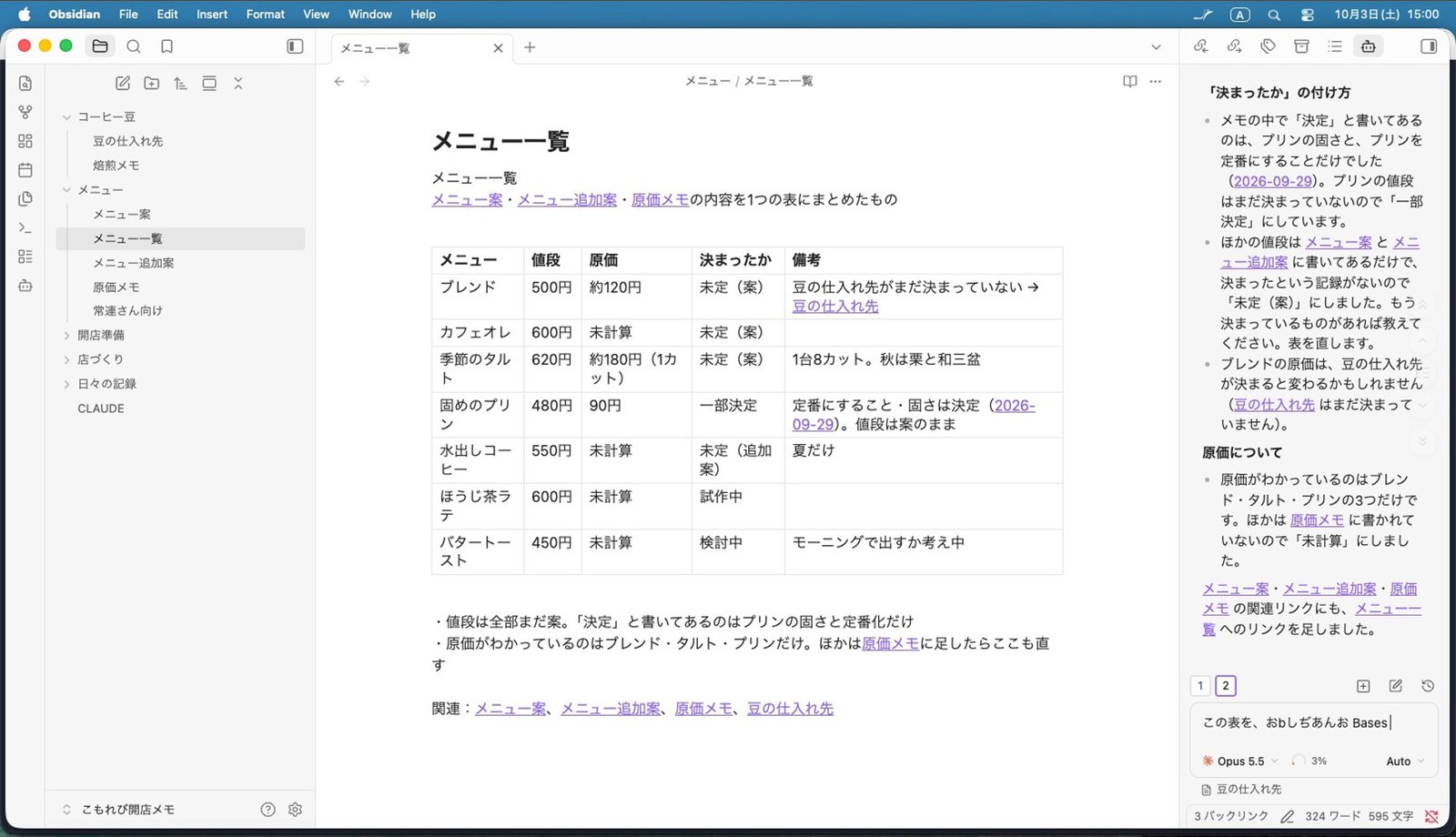The width and height of the screenshot is (1456, 837).
Task: Toggle the right sidebar collapse button
Action: (x=1429, y=46)
